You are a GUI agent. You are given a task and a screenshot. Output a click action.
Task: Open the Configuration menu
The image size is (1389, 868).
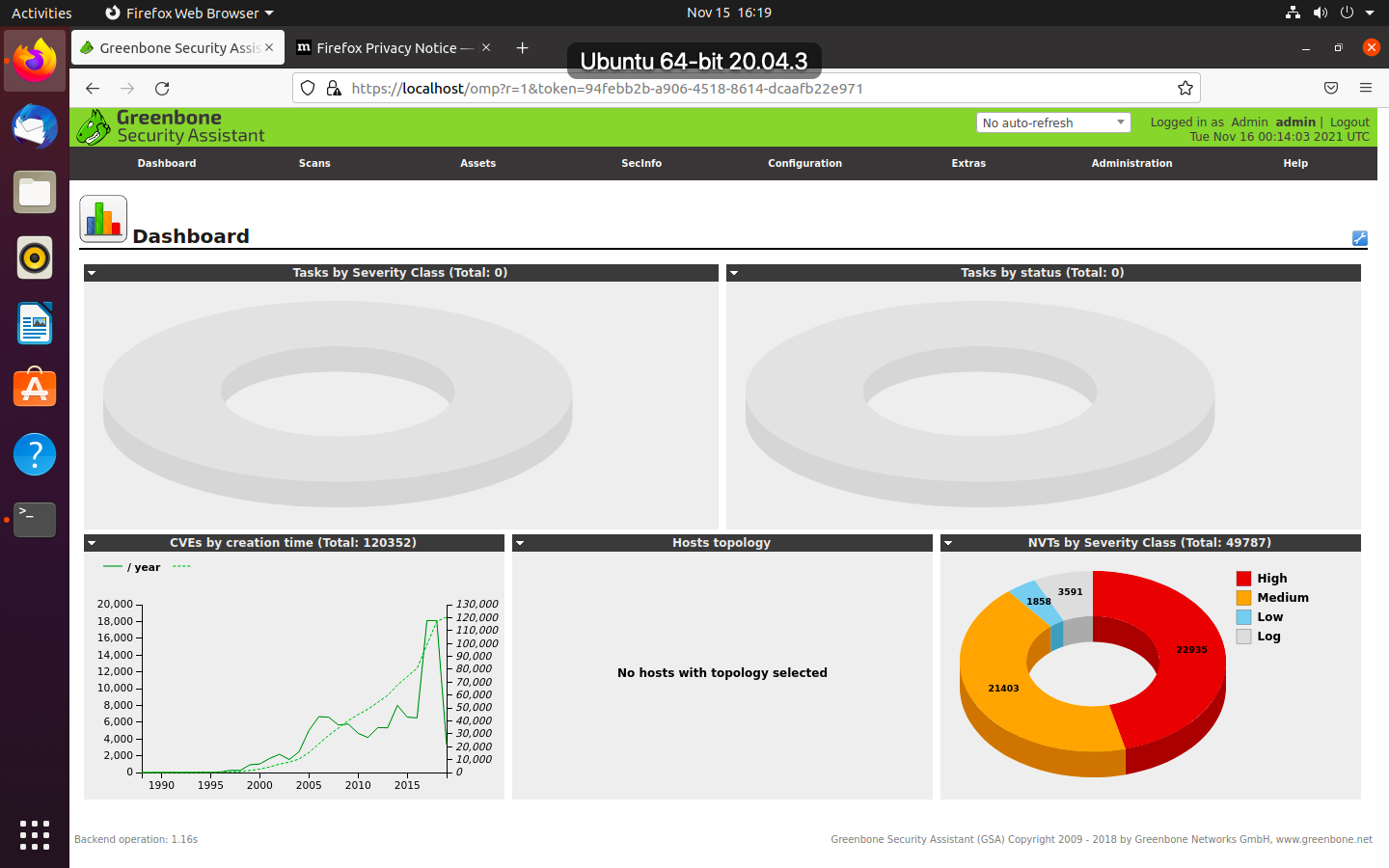(x=805, y=163)
